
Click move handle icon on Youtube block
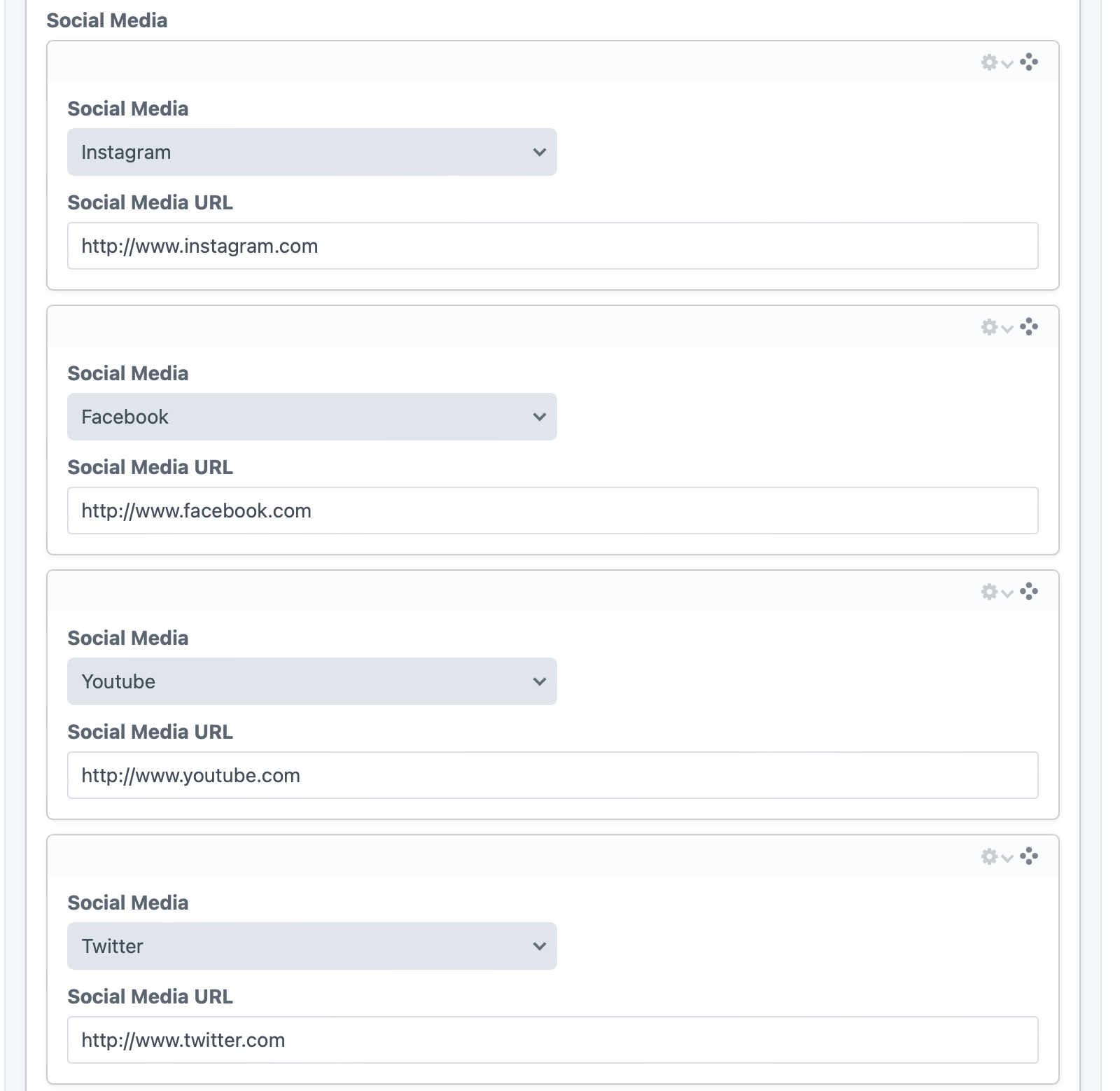[1029, 592]
